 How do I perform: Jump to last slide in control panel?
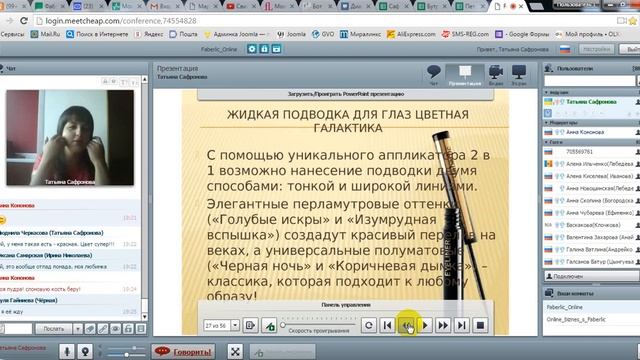[462, 325]
